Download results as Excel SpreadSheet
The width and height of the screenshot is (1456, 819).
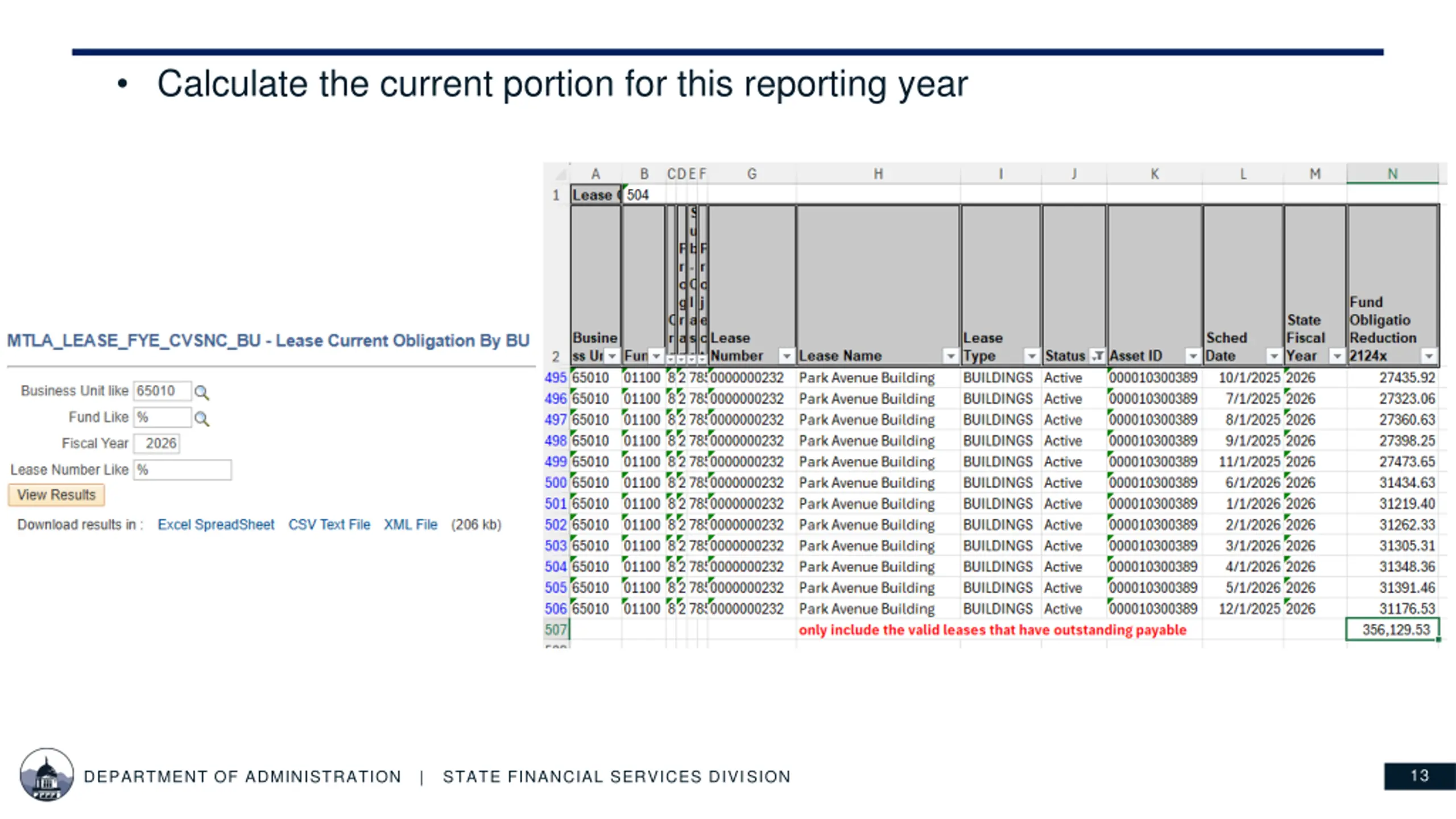point(216,524)
